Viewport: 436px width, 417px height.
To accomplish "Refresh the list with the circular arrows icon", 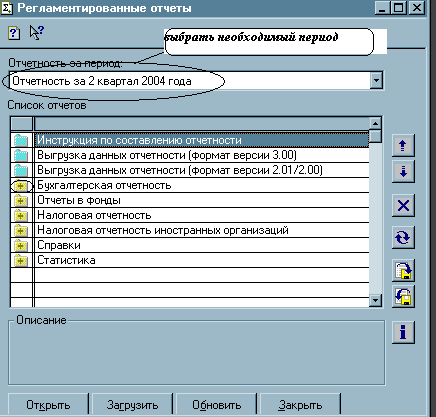I will pos(403,237).
